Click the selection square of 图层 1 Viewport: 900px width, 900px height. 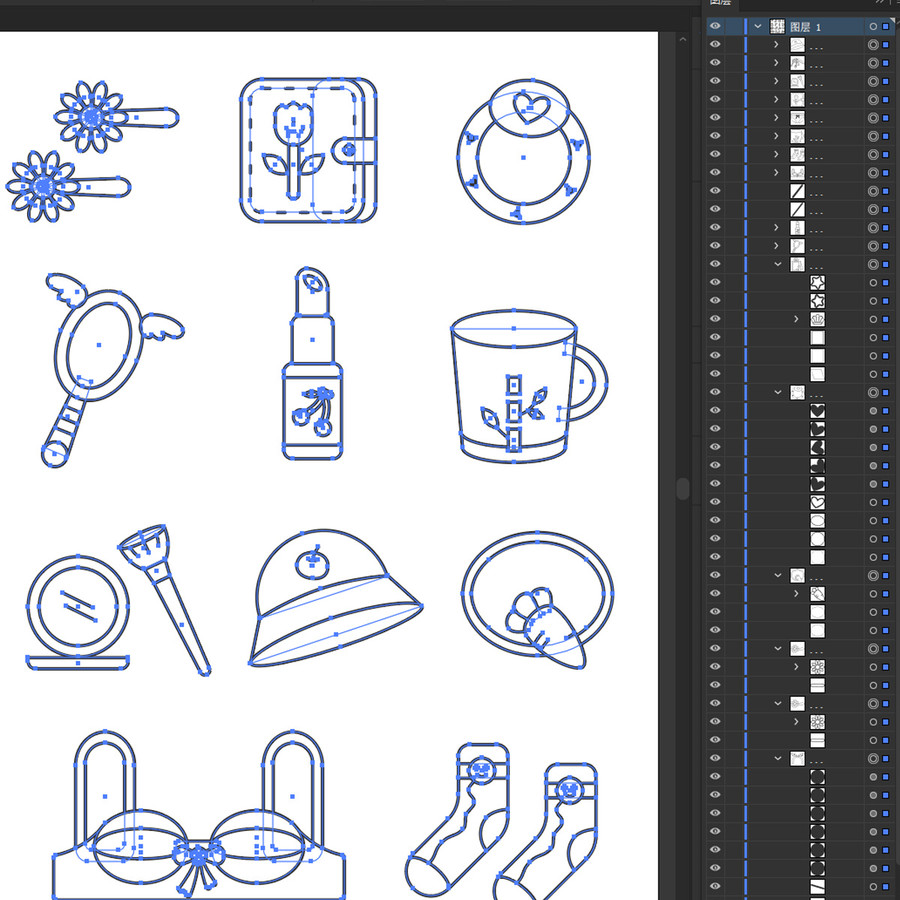point(886,26)
